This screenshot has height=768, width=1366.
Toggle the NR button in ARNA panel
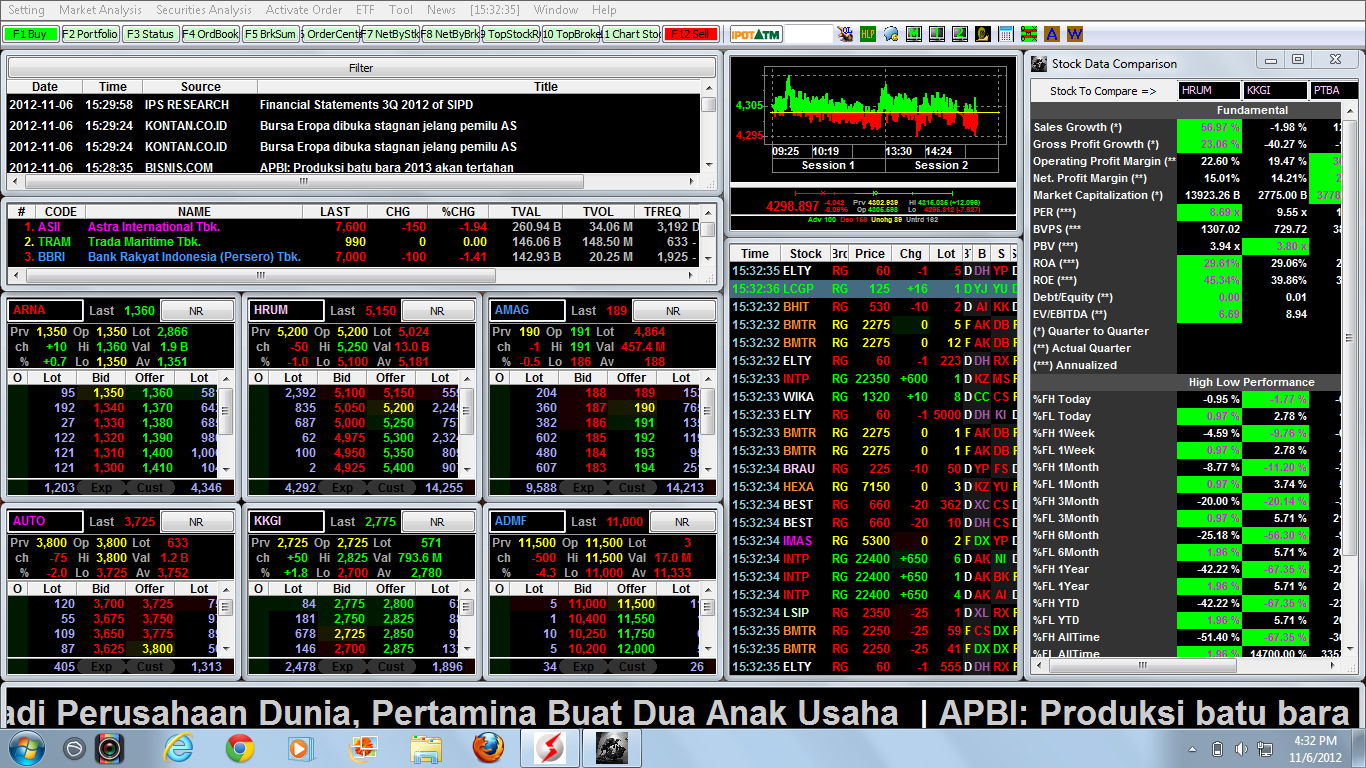click(x=196, y=311)
